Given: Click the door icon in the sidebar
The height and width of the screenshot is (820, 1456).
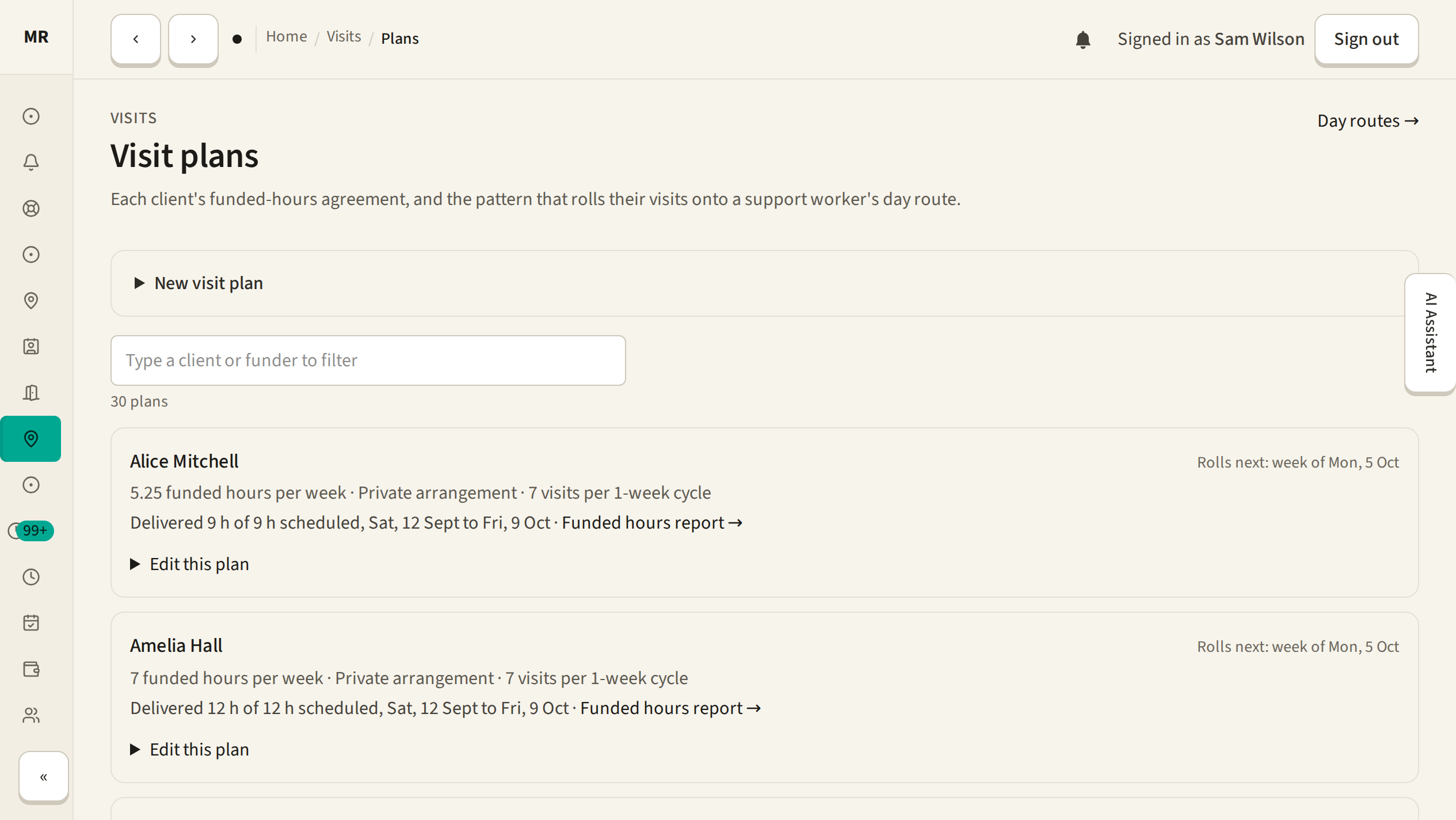Looking at the screenshot, I should pyautogui.click(x=31, y=393).
